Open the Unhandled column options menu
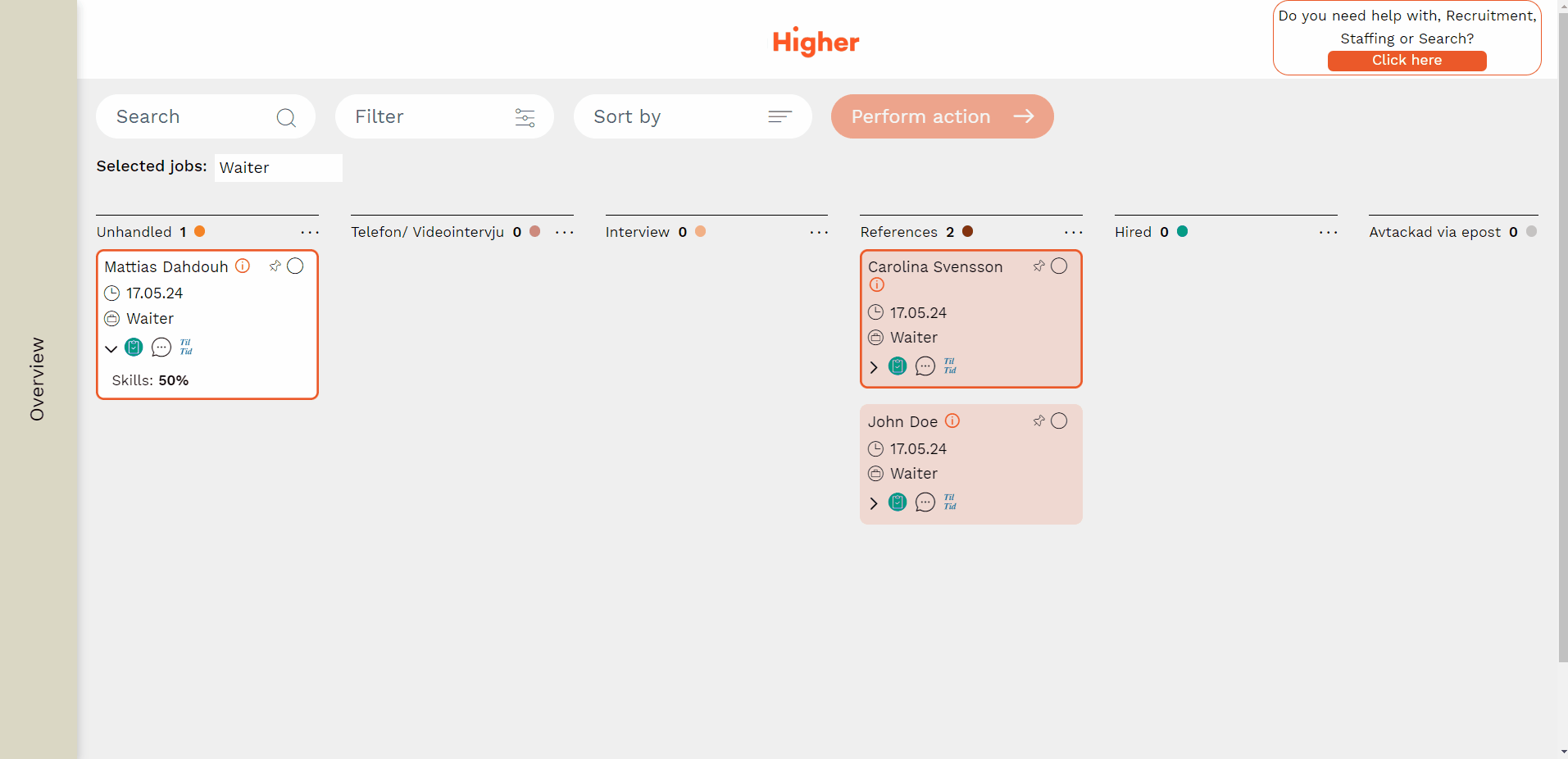The width and height of the screenshot is (1568, 759). 310,233
